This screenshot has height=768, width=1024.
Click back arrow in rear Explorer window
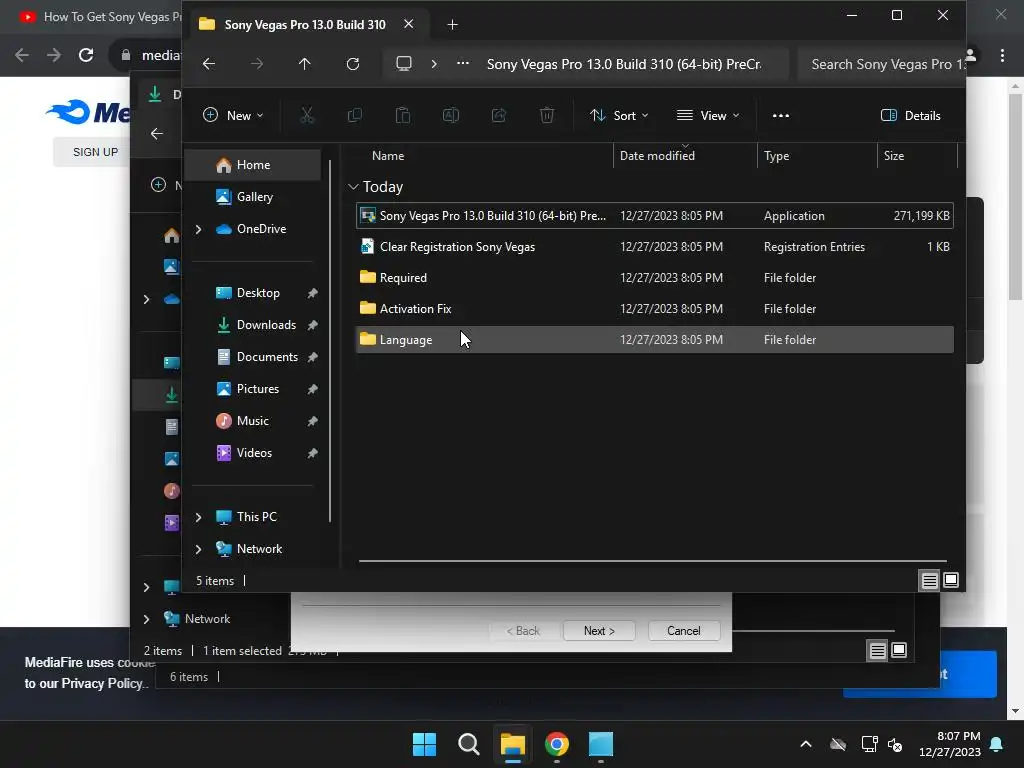pos(157,133)
